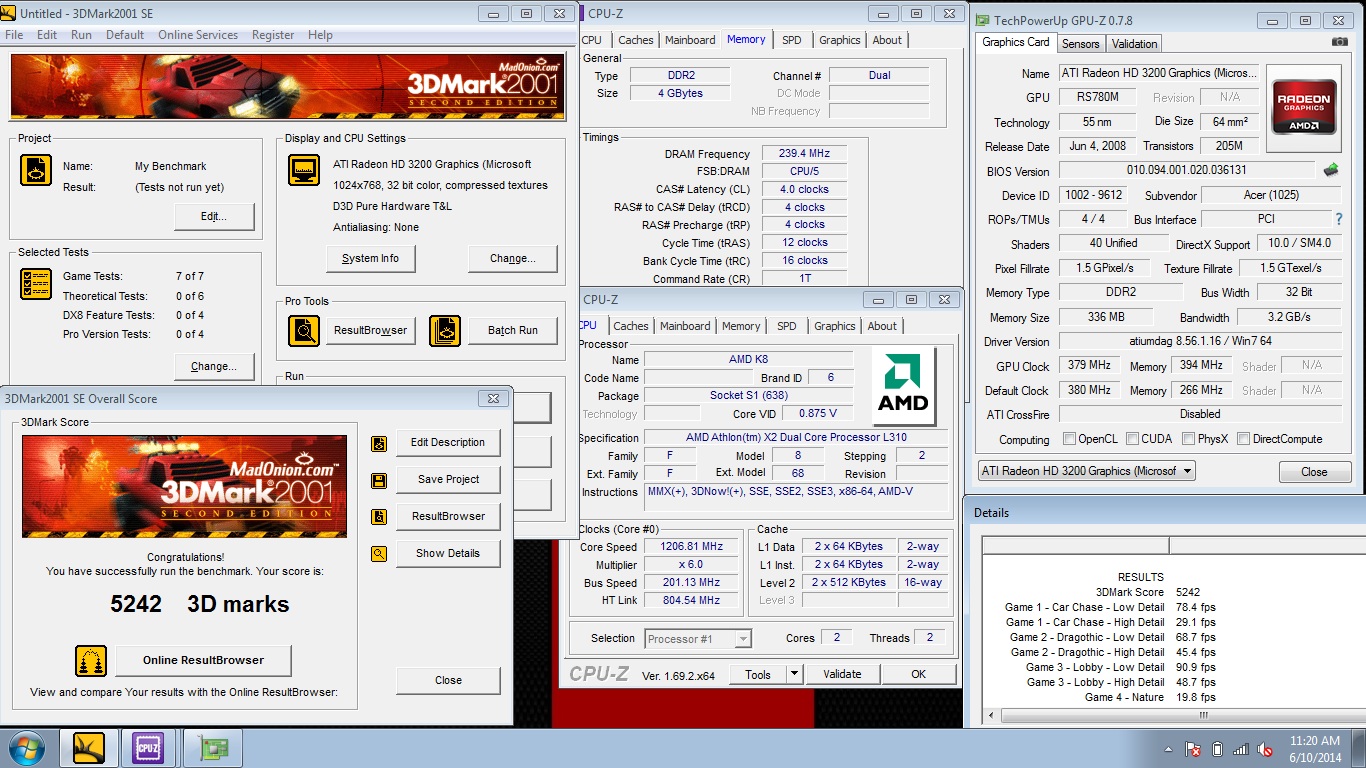Viewport: 1366px width, 768px height.
Task: Click the magnifier icon beside Show Details
Action: point(379,553)
